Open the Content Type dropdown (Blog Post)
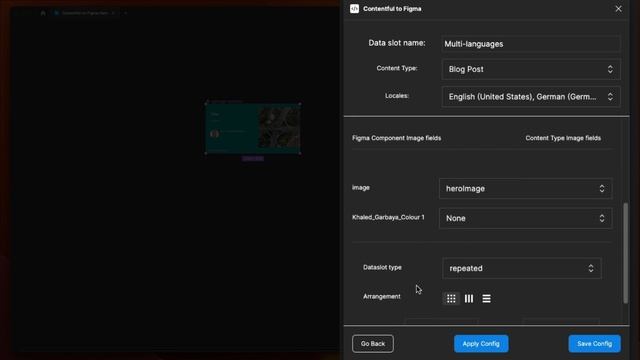 tap(531, 69)
